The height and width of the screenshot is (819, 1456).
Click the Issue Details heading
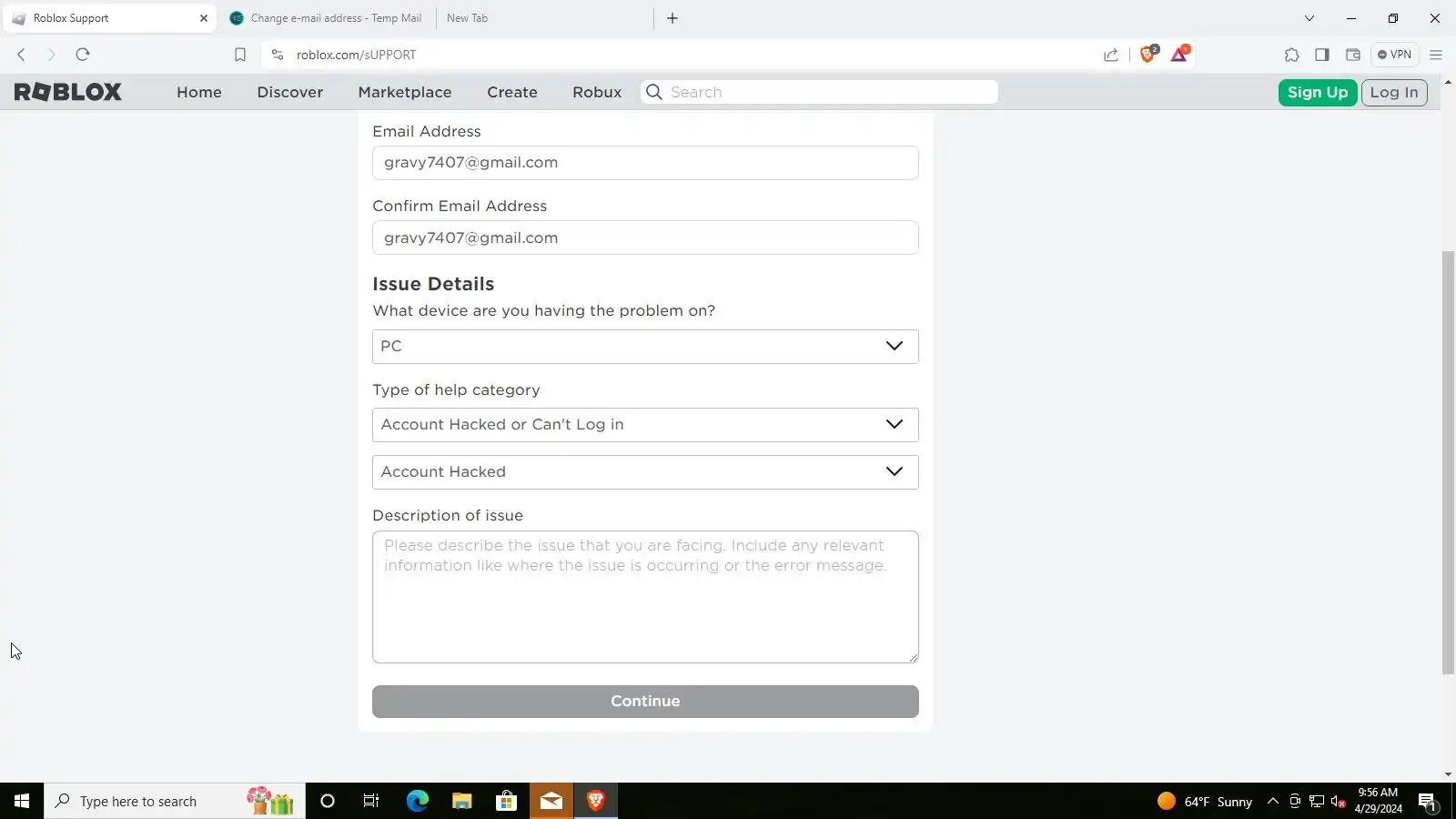(433, 284)
